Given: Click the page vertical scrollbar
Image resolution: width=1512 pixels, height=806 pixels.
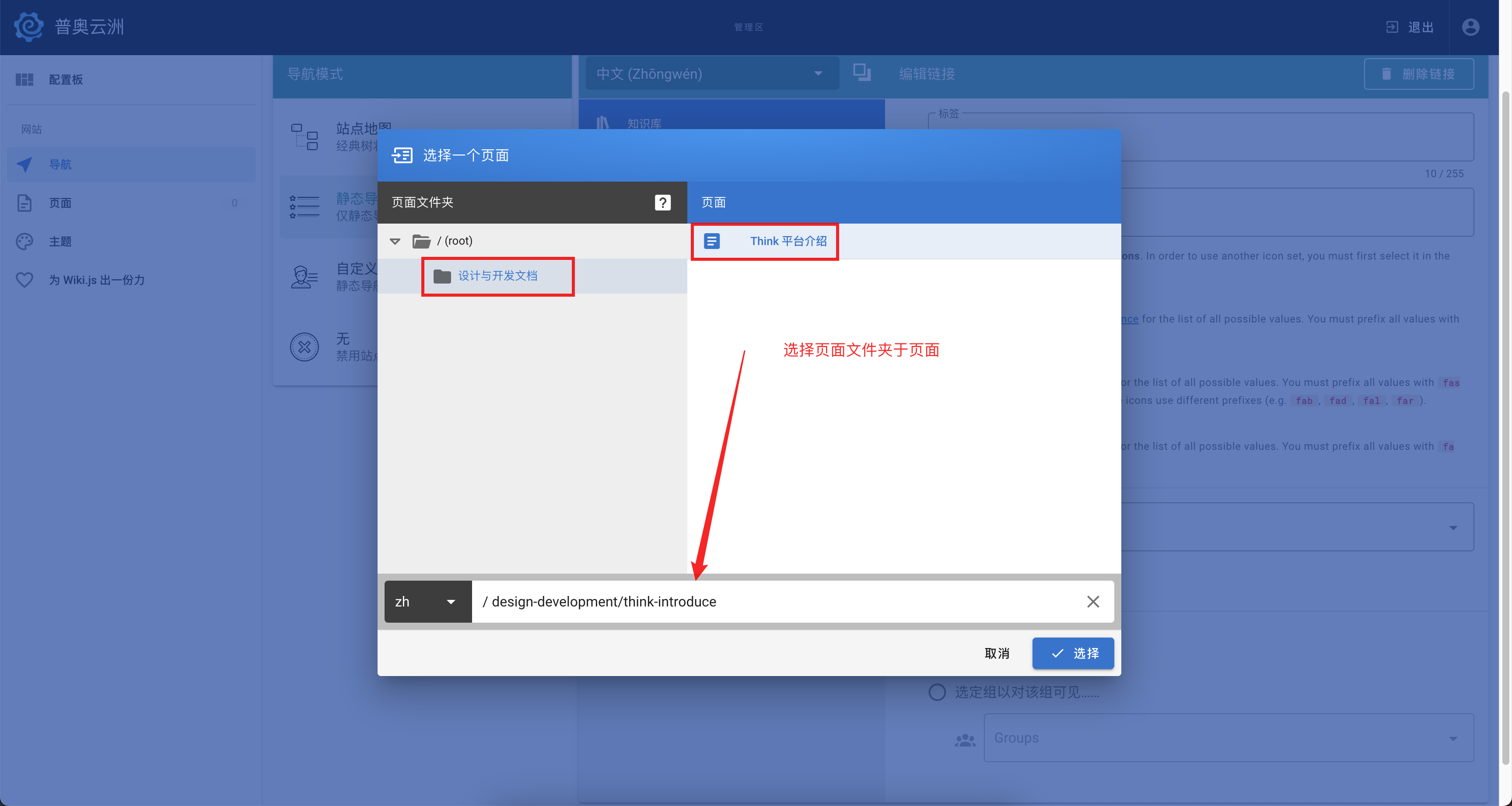Looking at the screenshot, I should (x=1505, y=428).
